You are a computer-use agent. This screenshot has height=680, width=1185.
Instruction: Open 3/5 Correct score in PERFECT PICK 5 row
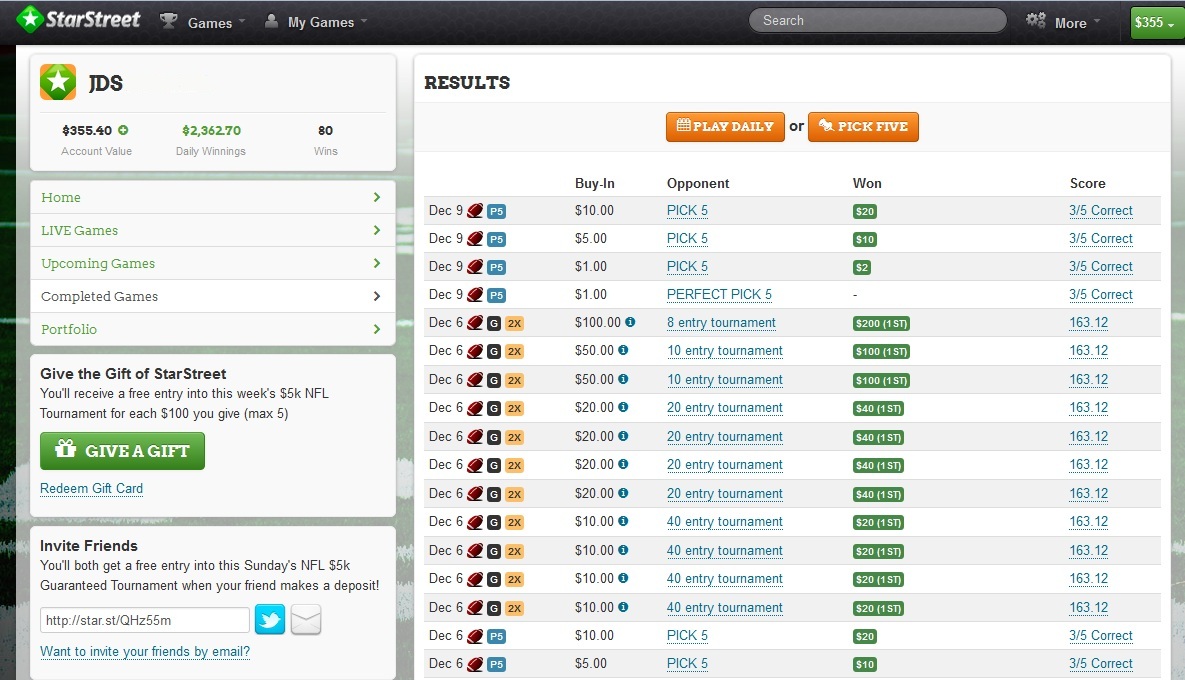[x=1100, y=295]
